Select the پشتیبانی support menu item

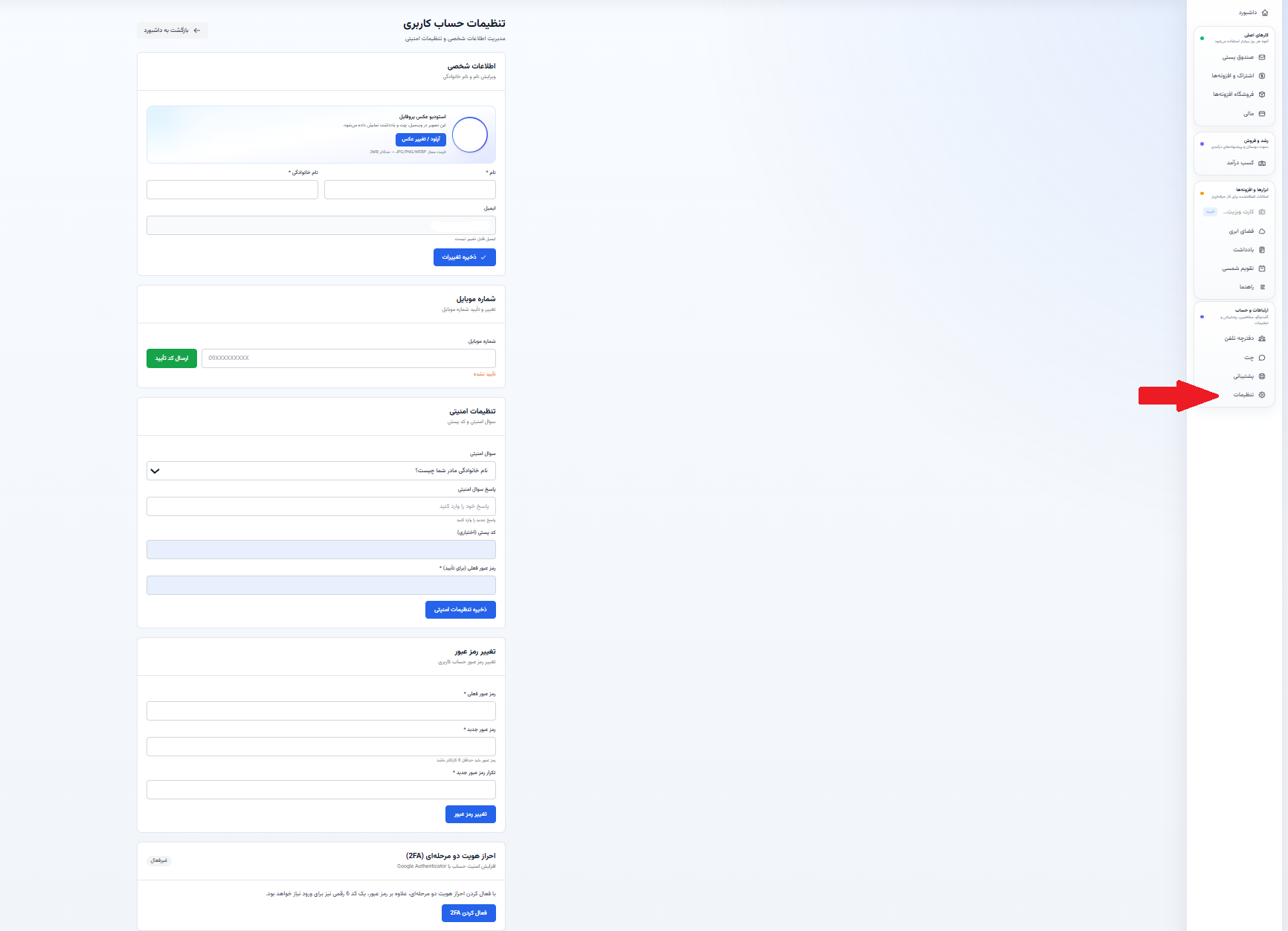1234,376
